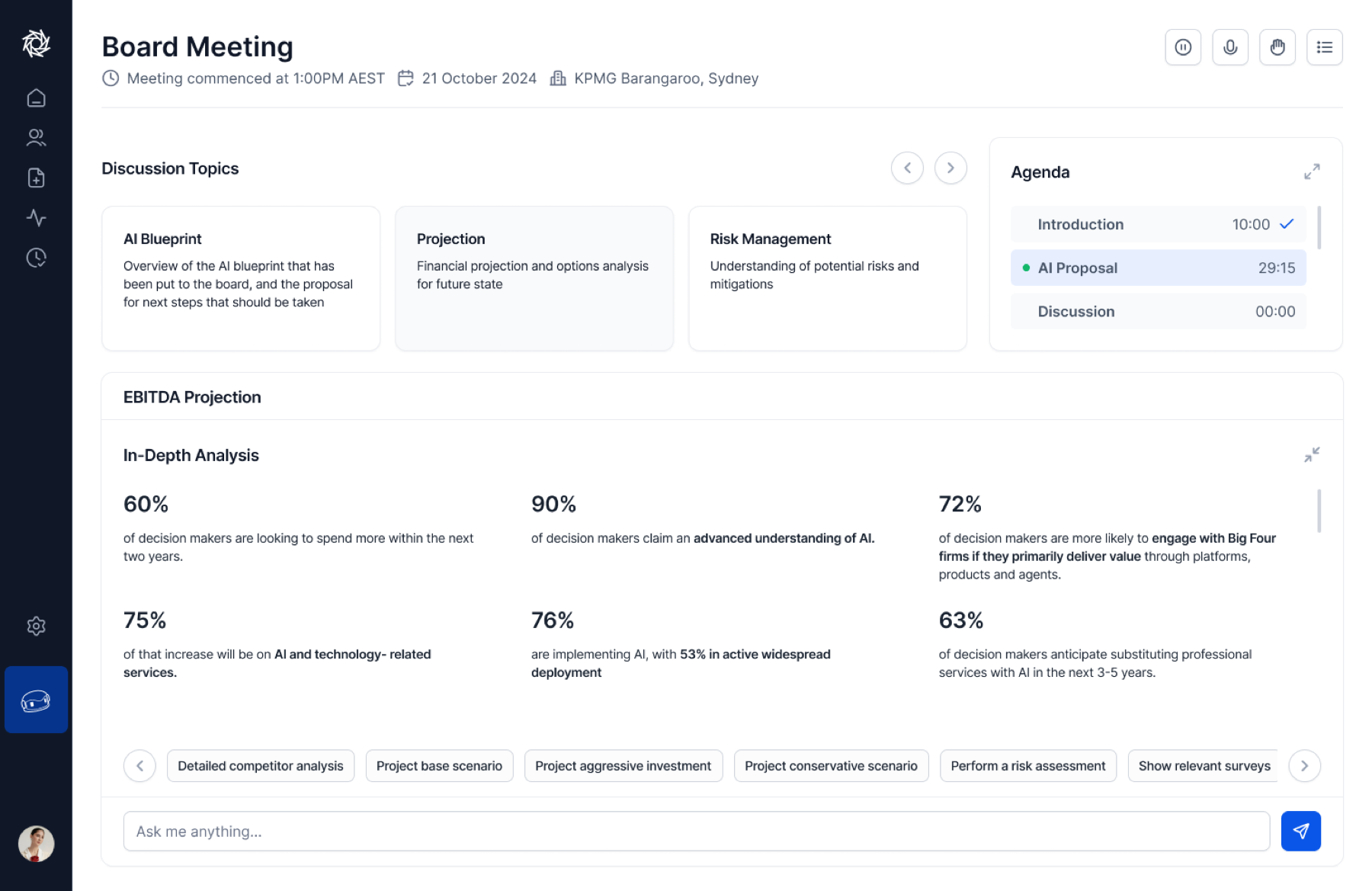Collapse the In-Depth Analysis section
The image size is (1372, 891).
1312,455
